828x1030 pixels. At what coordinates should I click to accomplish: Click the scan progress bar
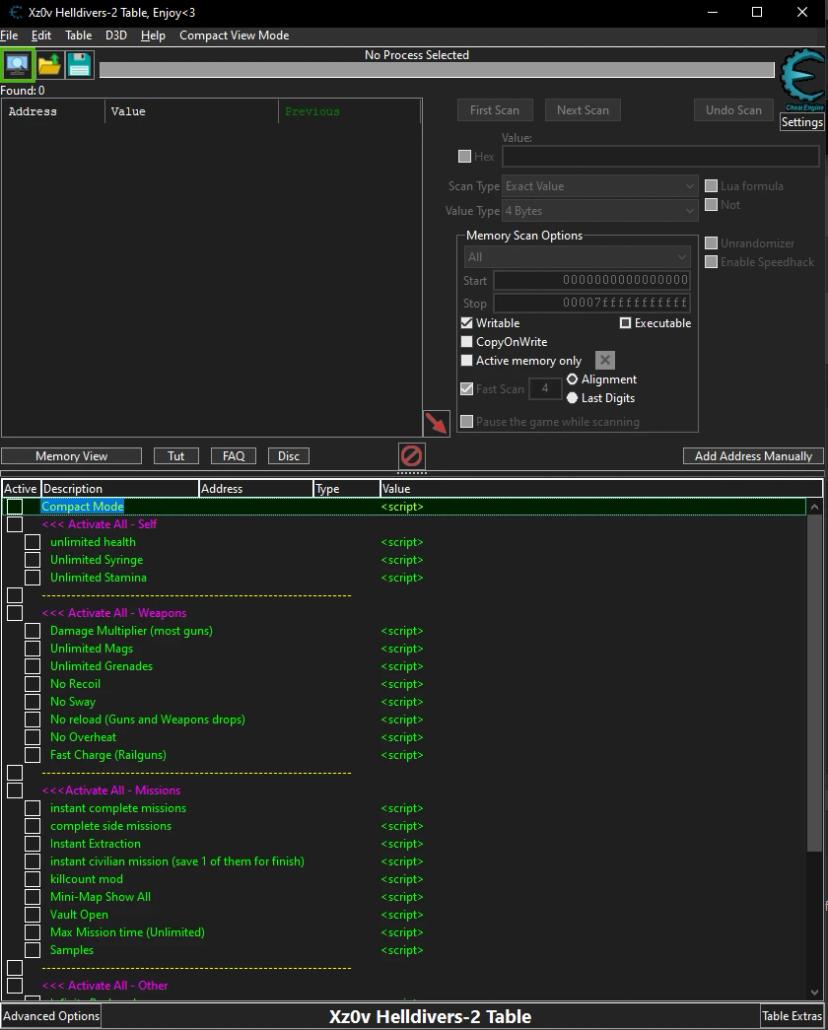[436, 70]
